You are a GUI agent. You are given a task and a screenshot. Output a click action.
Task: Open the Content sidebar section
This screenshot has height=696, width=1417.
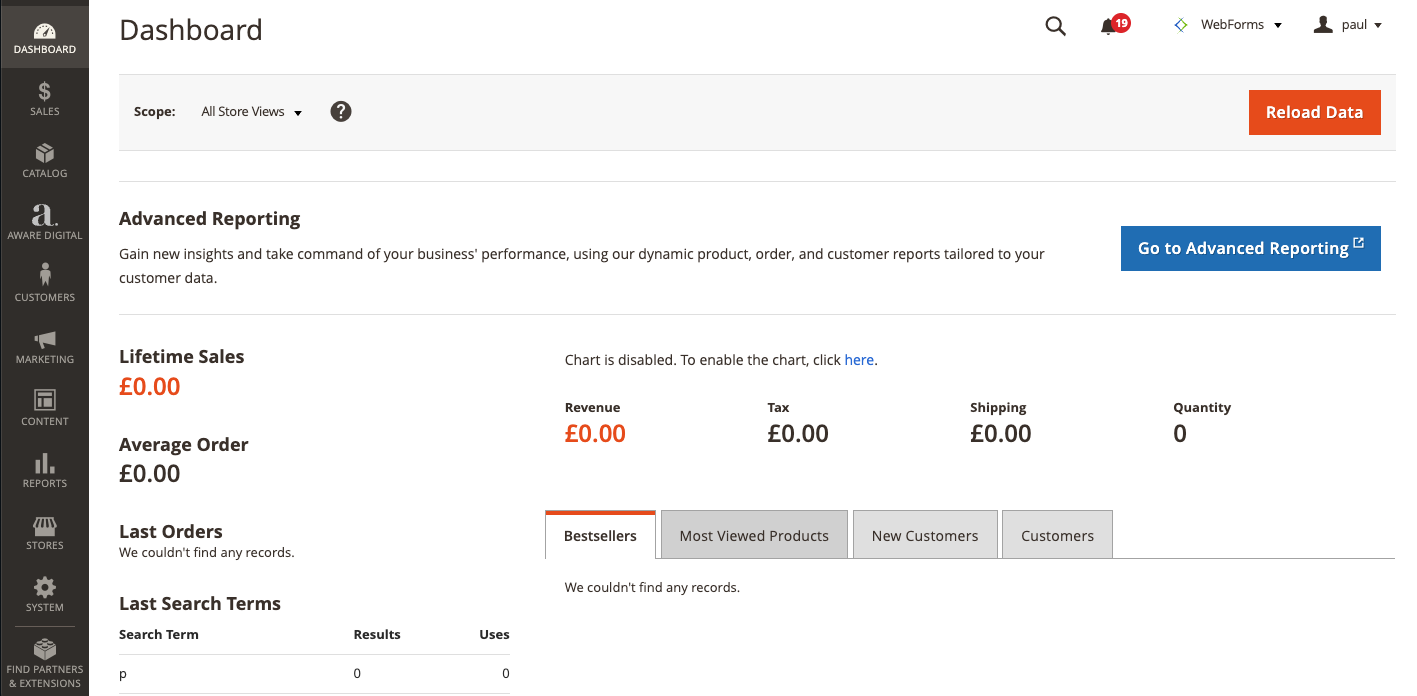pyautogui.click(x=44, y=409)
